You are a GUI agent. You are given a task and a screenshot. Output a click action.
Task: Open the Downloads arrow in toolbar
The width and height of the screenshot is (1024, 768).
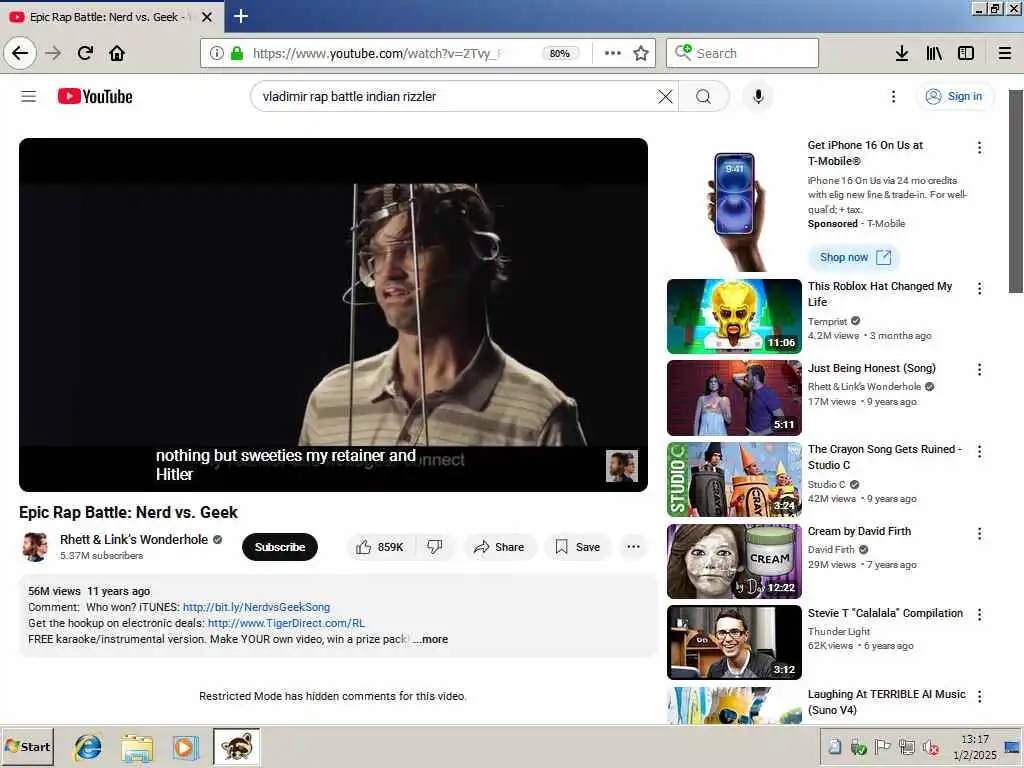pos(902,53)
